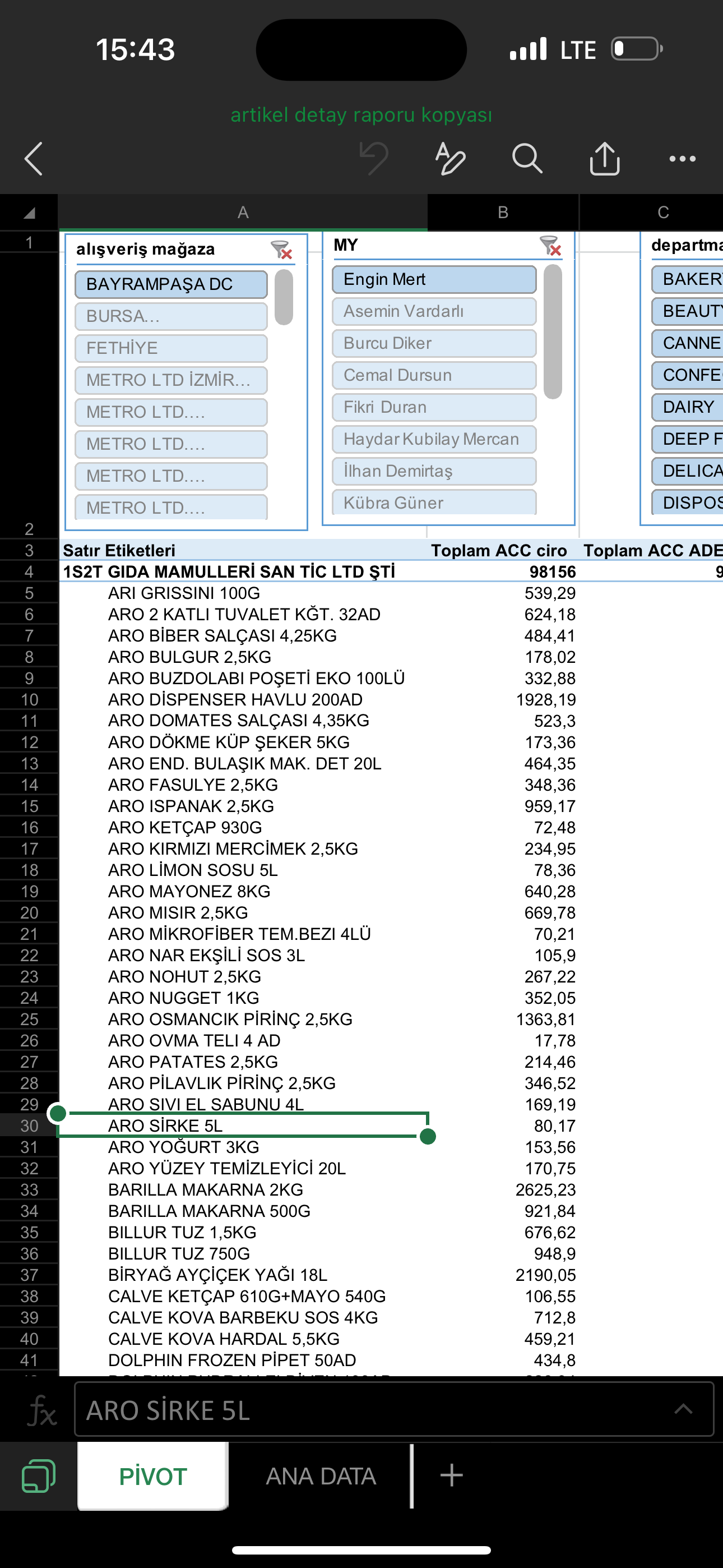Image resolution: width=723 pixels, height=1568 pixels.
Task: Select DAIRY department slicer button
Action: 688,407
